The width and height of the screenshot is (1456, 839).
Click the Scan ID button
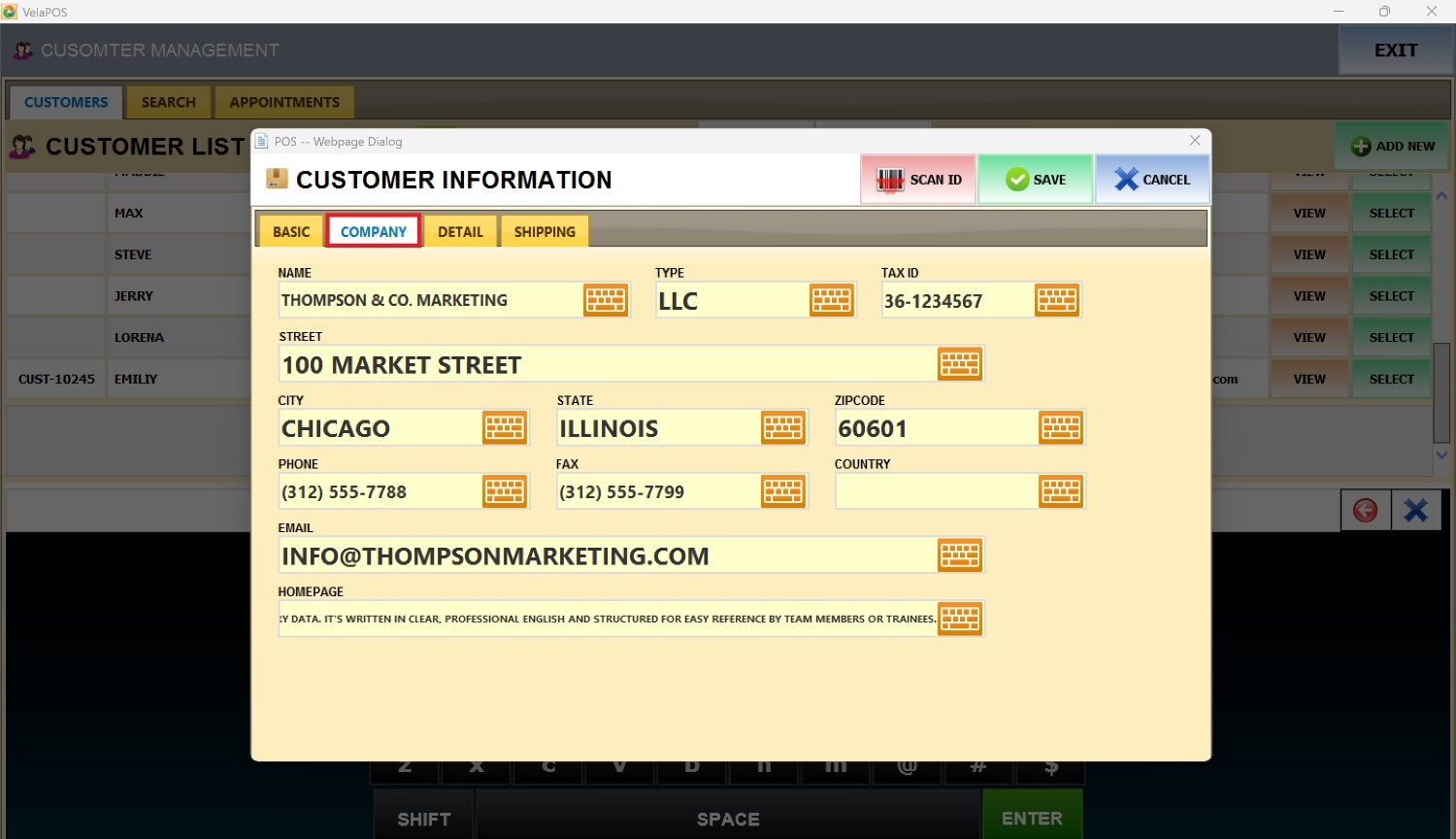918,180
